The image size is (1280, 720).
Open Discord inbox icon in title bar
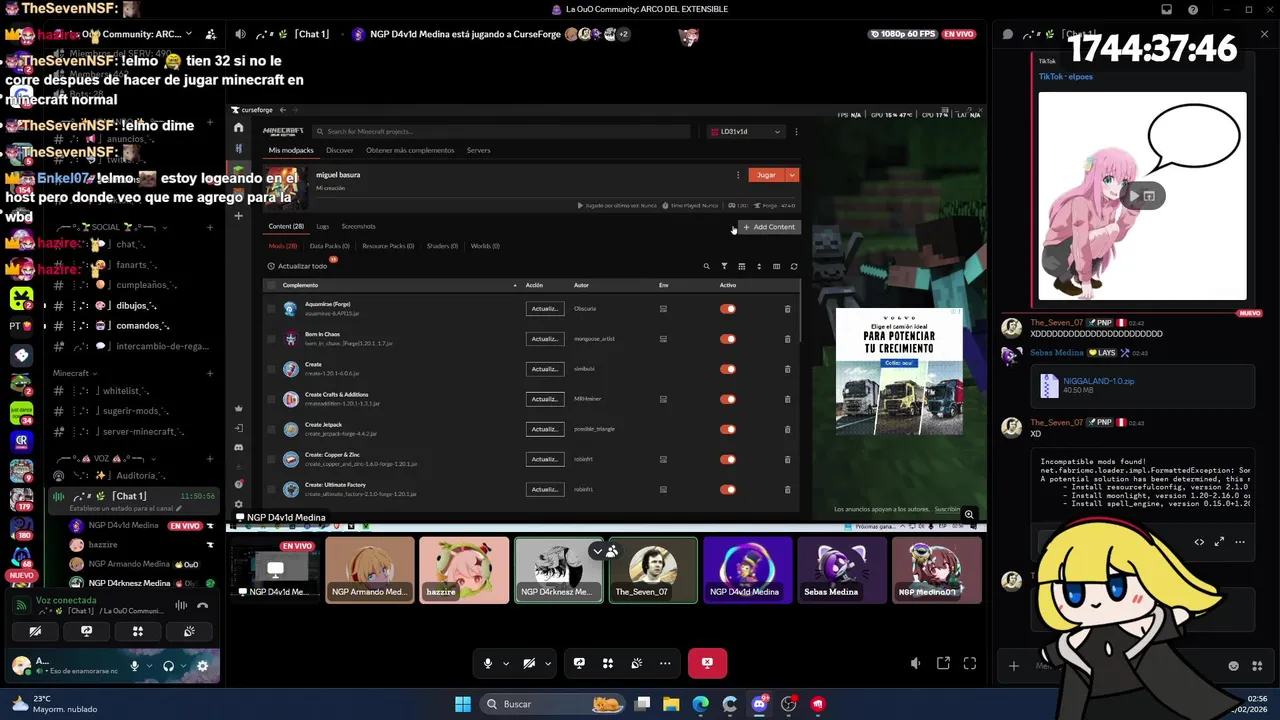click(1166, 9)
